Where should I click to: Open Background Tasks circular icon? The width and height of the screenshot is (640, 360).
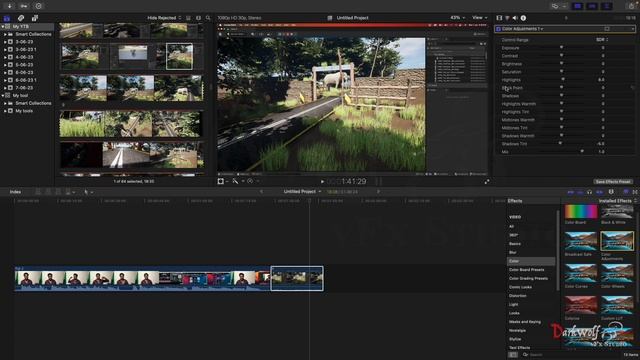pos(39,6)
